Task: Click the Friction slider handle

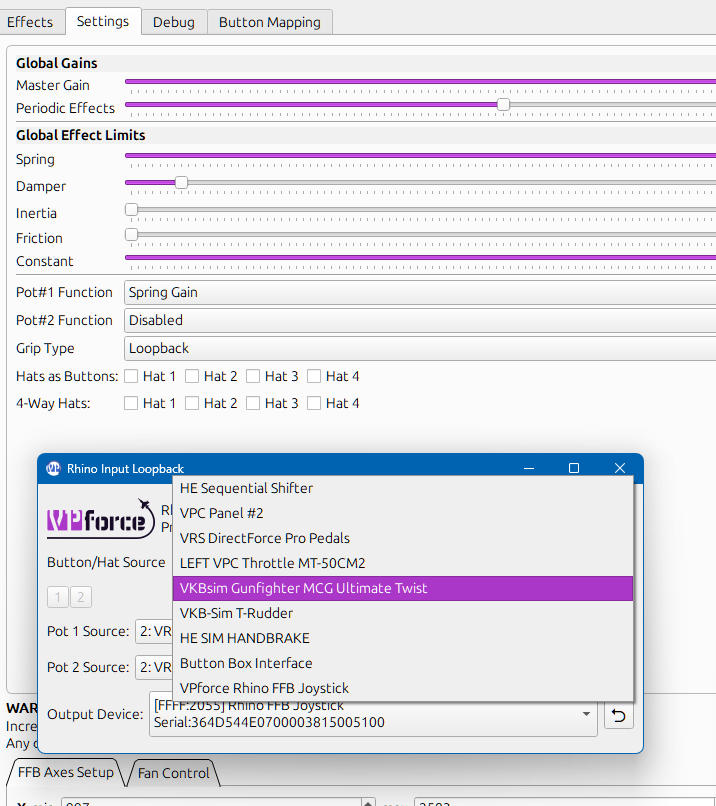Action: pos(132,234)
